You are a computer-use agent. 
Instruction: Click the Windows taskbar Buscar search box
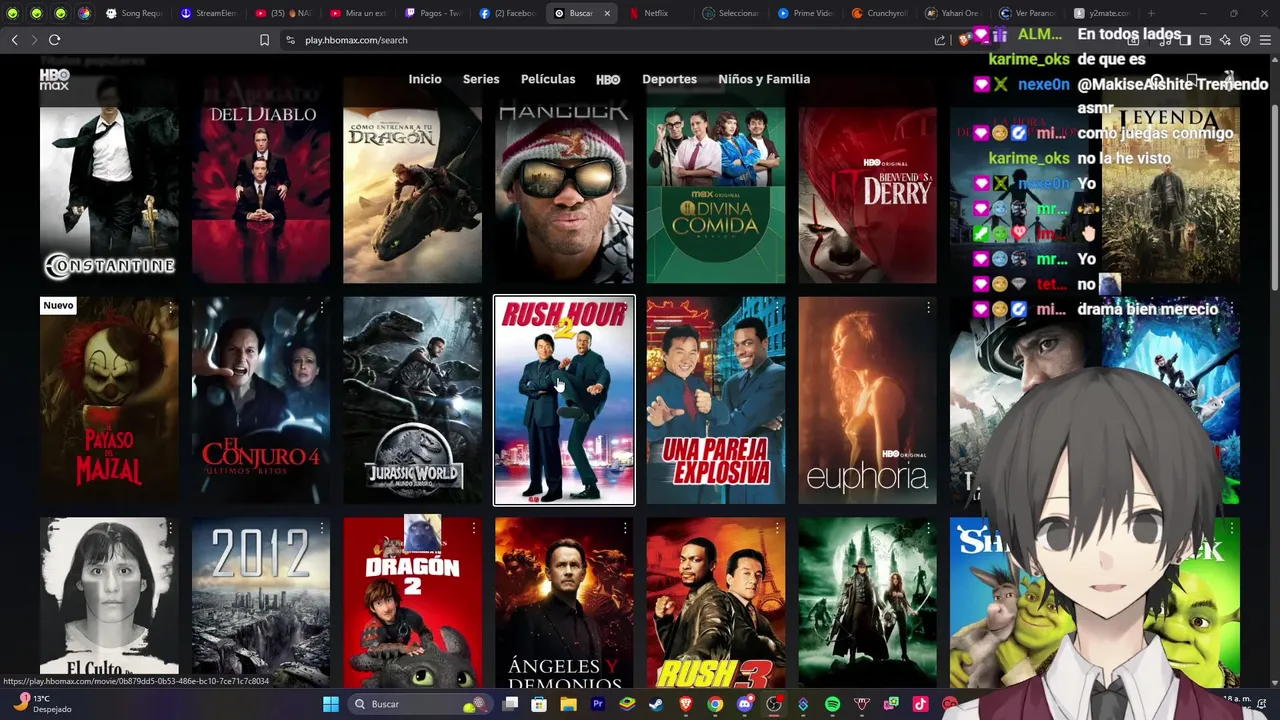click(420, 704)
